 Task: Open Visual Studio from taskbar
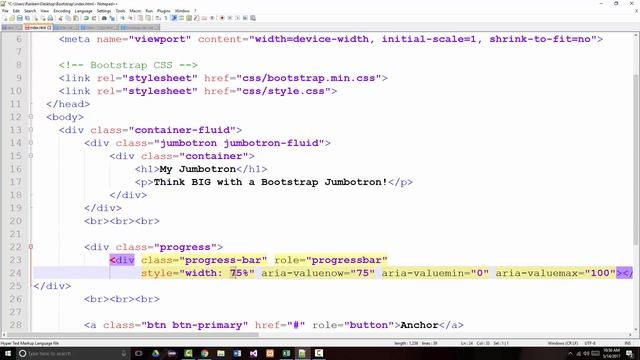(253, 353)
